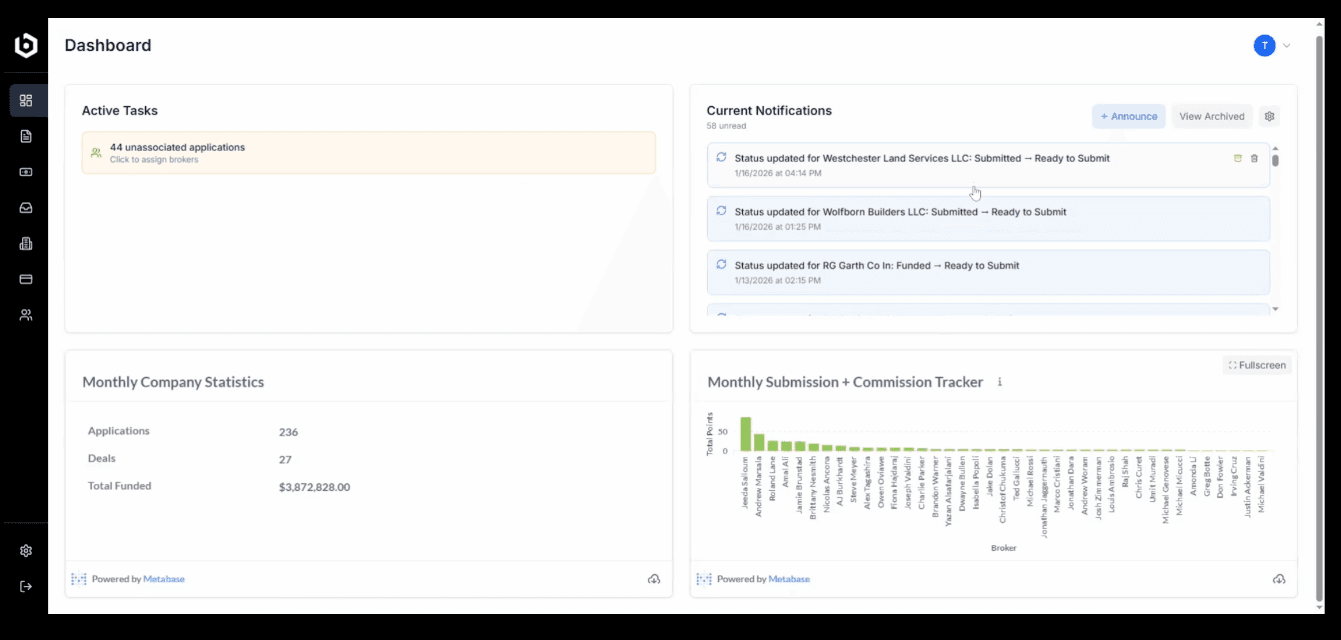Delete the Westchester Land Services notification

[1255, 158]
